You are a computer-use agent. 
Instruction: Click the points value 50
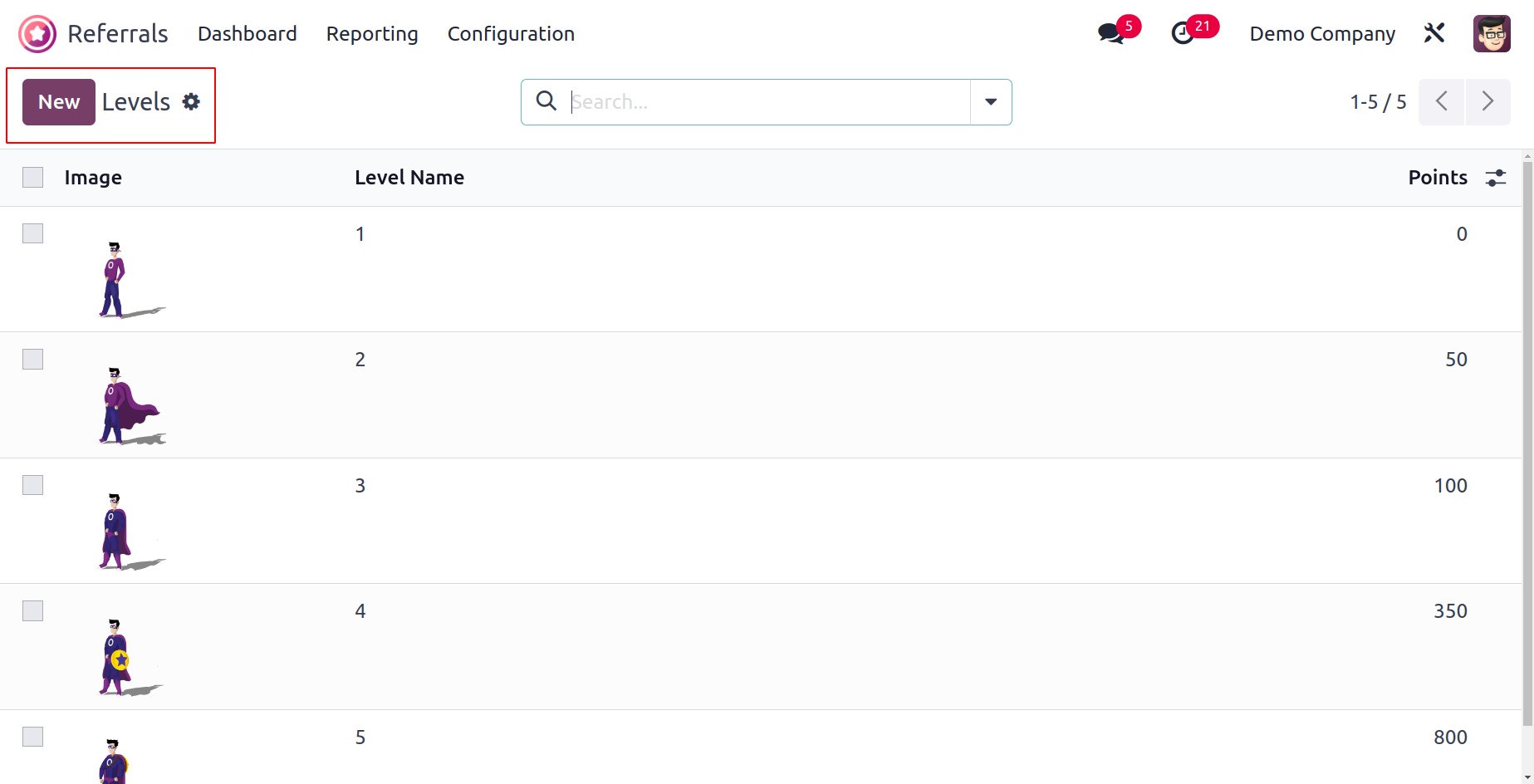[x=1456, y=360]
